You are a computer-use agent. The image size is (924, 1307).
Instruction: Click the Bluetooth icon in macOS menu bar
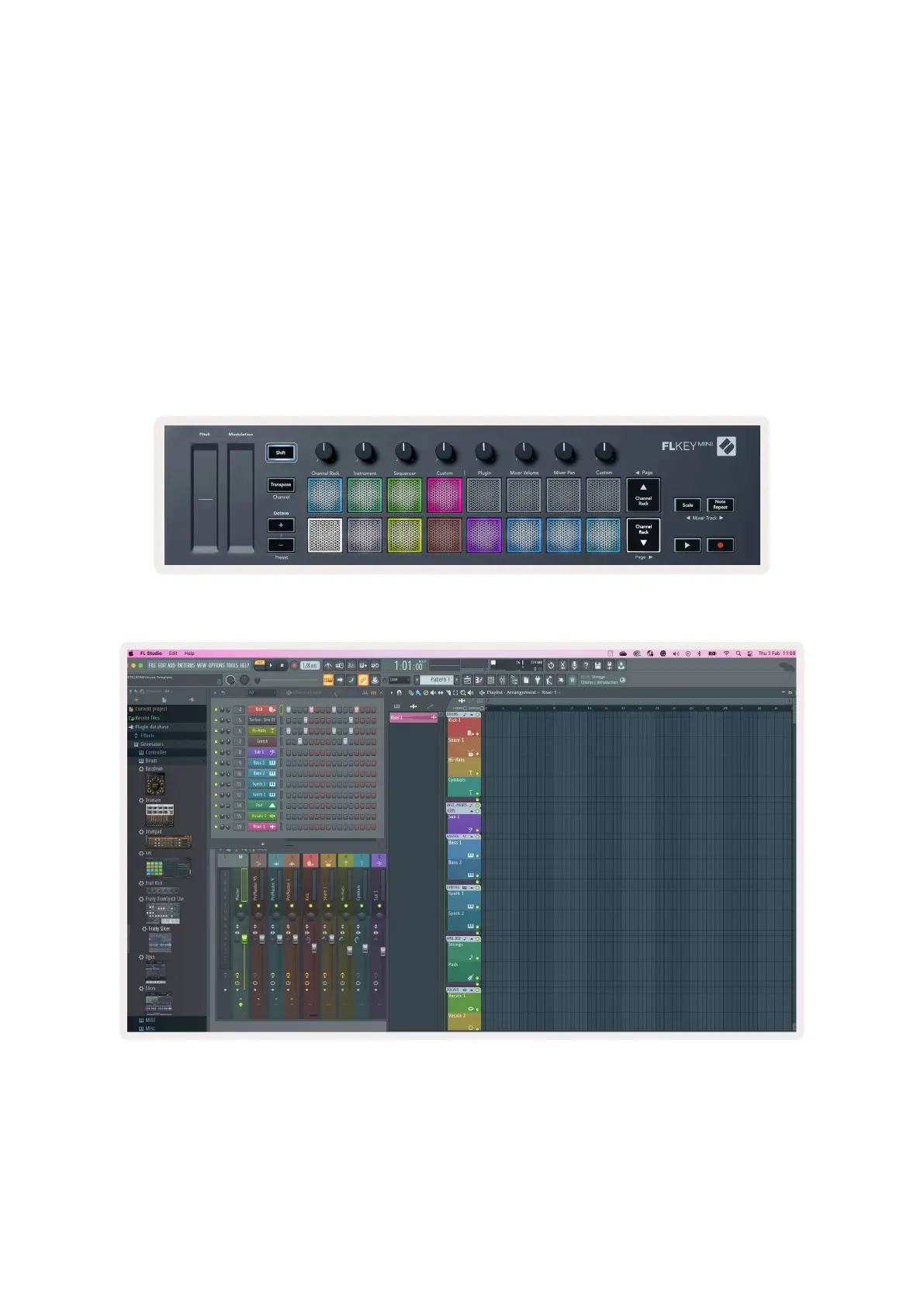tap(699, 653)
